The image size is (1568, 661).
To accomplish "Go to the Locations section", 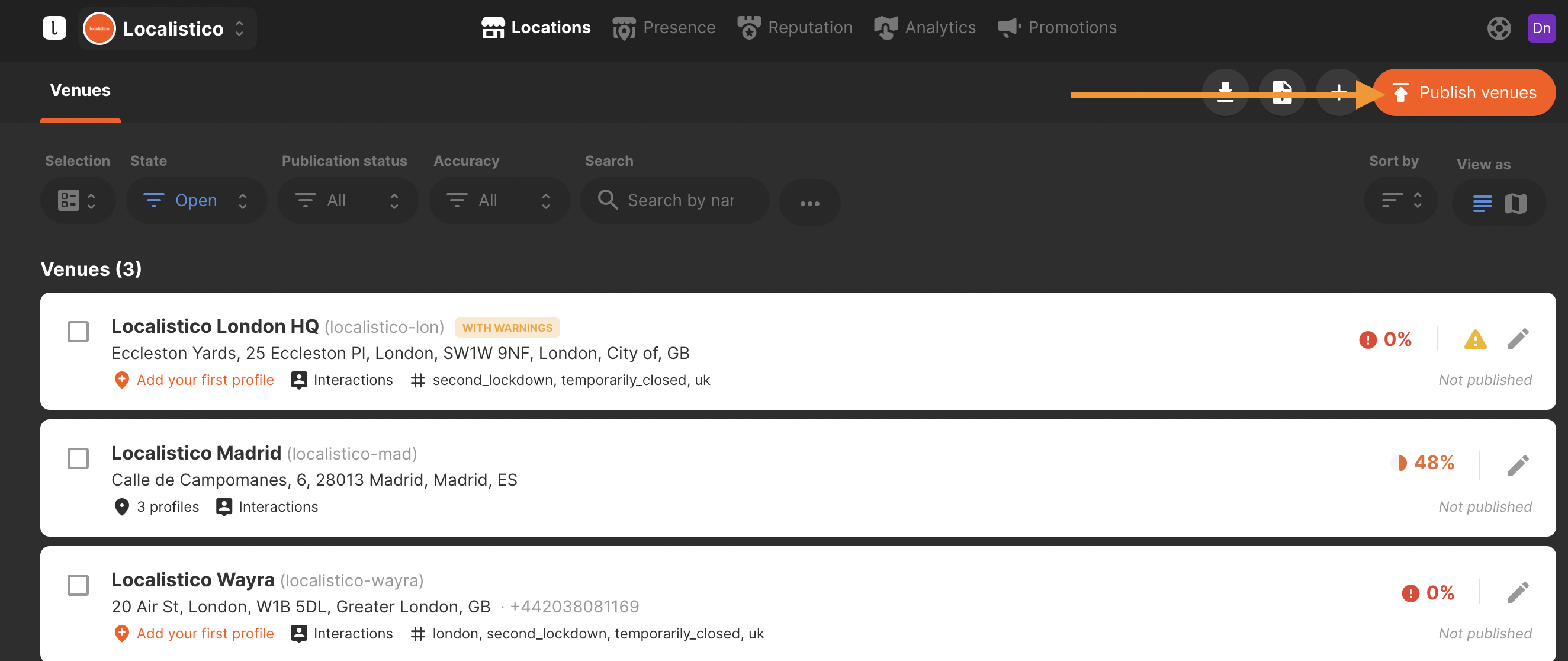I will [536, 27].
